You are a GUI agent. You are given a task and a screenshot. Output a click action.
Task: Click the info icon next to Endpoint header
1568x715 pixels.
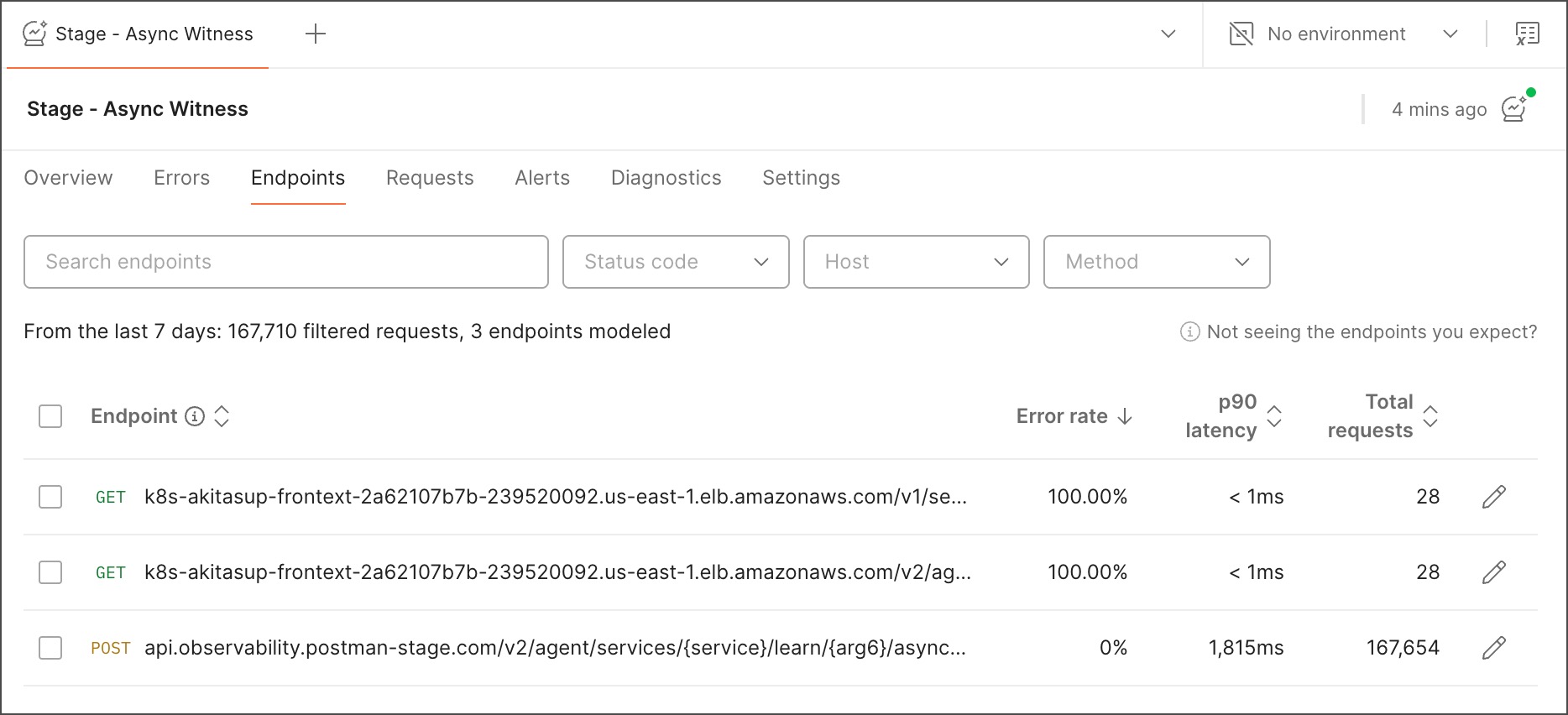[195, 416]
